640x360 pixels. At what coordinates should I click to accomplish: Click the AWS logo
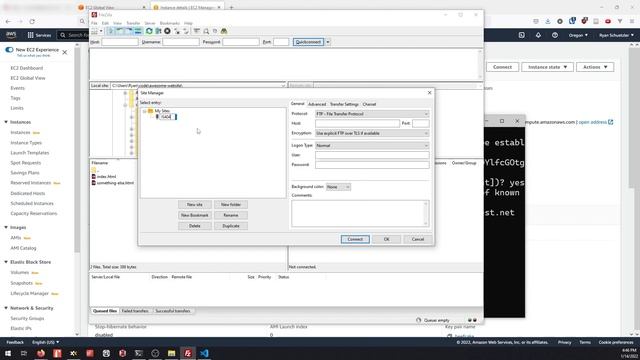point(11,35)
